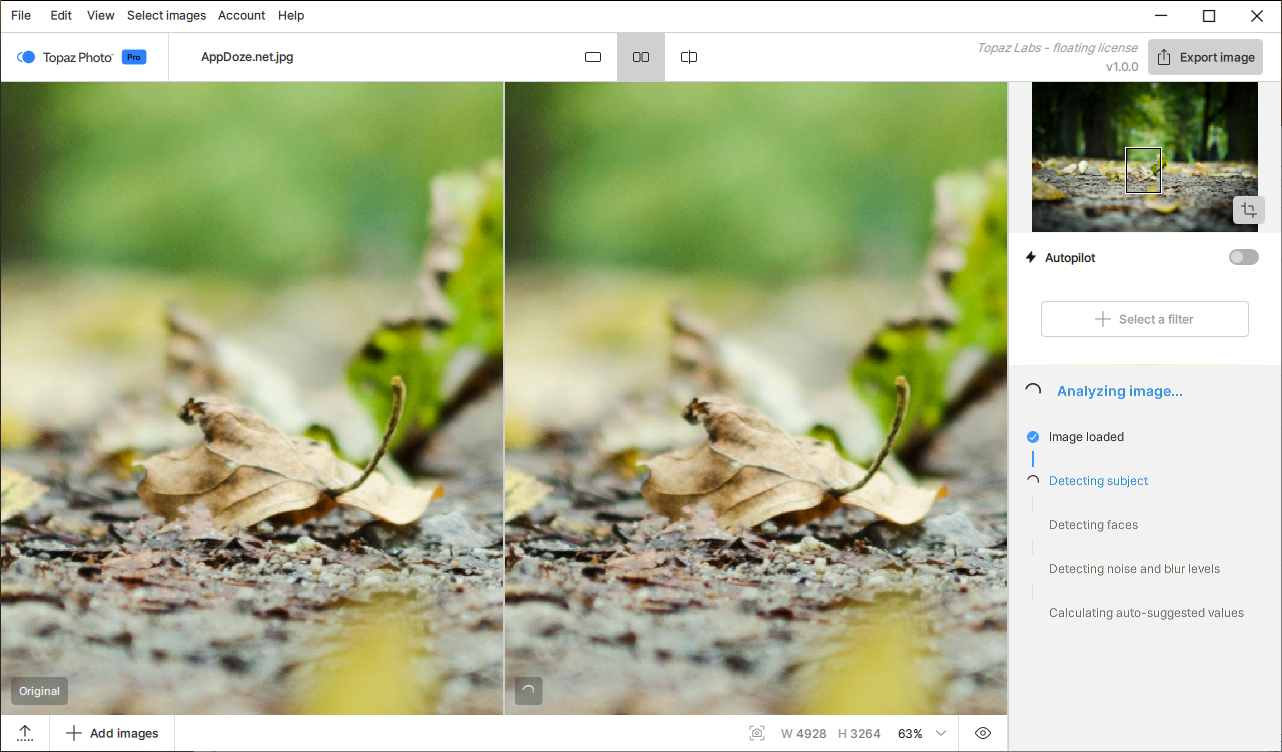Click the upload arrow icon at bottom left
This screenshot has height=752, width=1282.
[24, 733]
